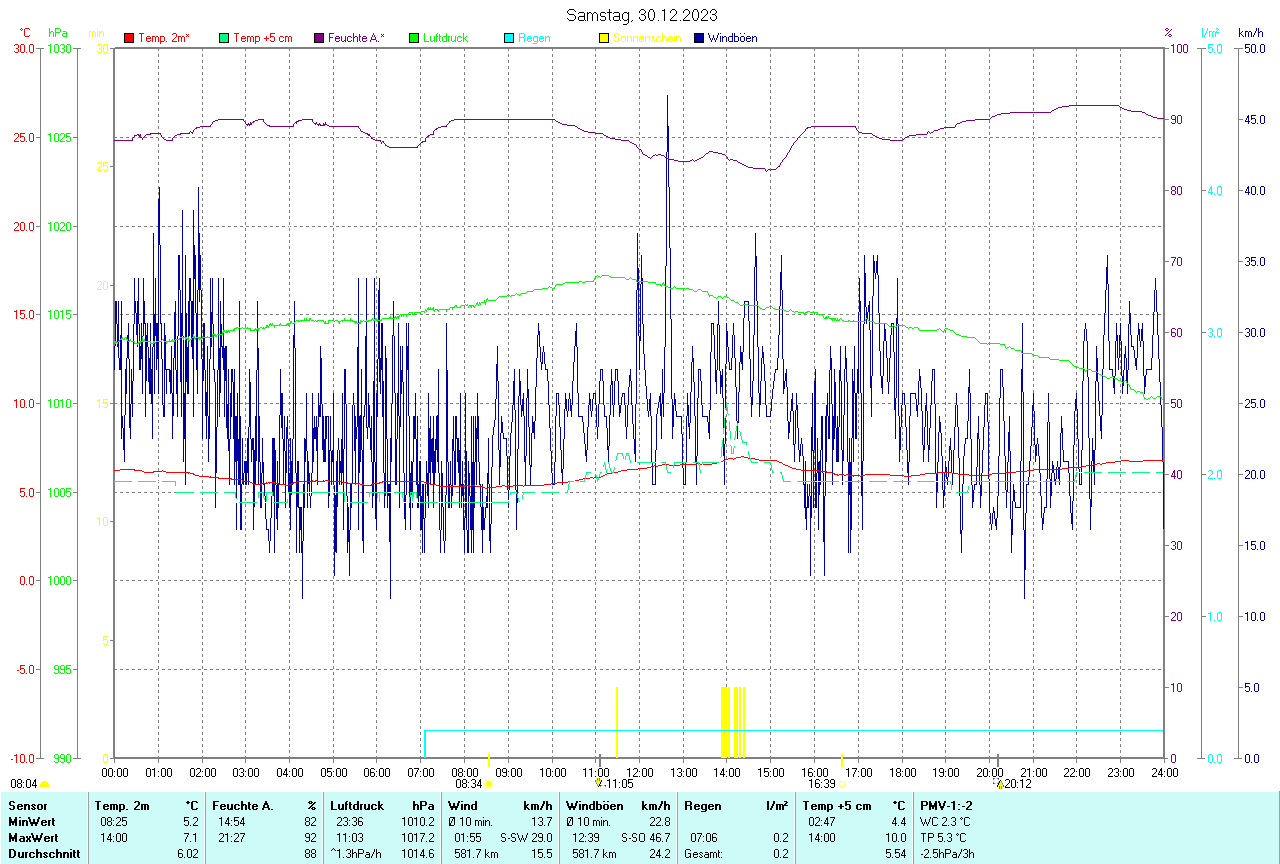Click the 24:00 tick label on time axis

coord(1164,772)
